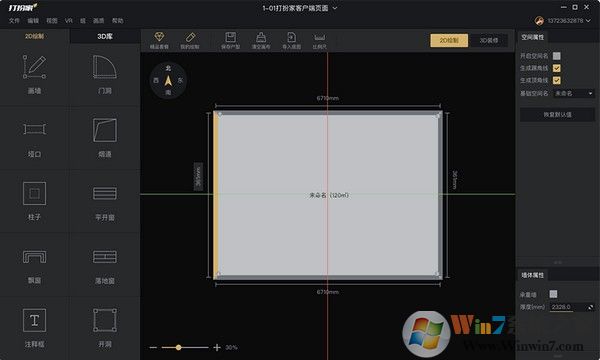This screenshot has width=600, height=360.
Task: Open the 编辑 menu
Action: [33, 21]
